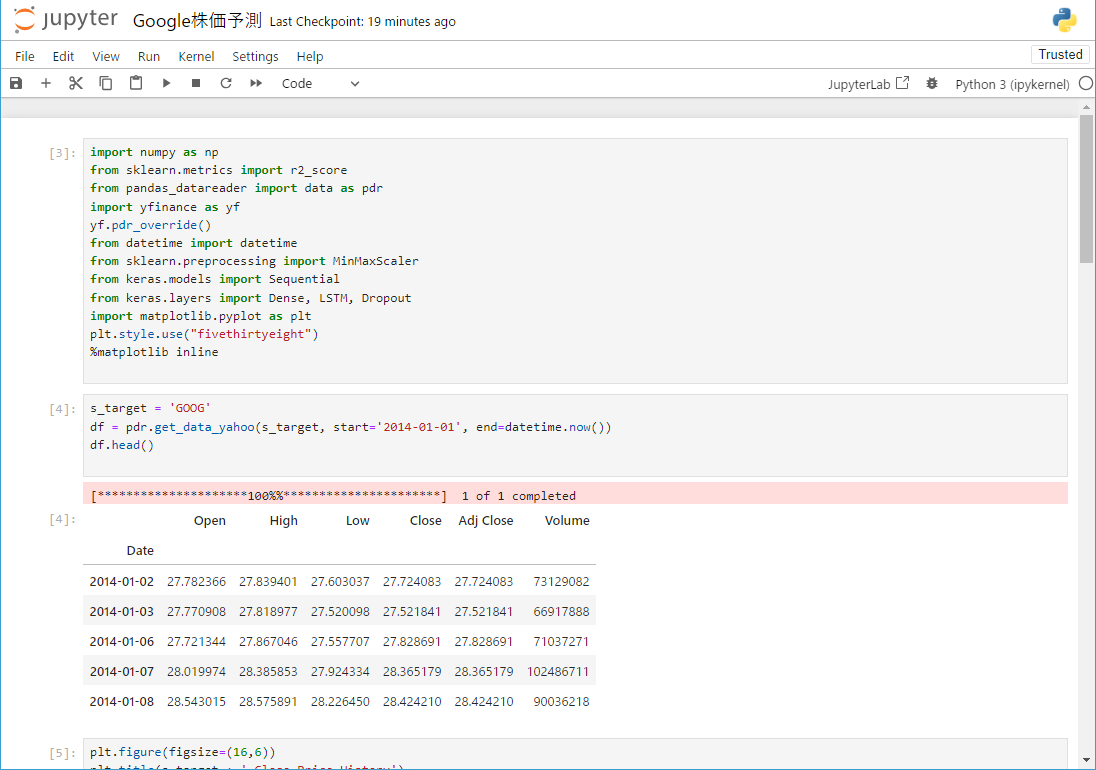The image size is (1096, 770).
Task: Open the Edit menu
Action: [63, 57]
